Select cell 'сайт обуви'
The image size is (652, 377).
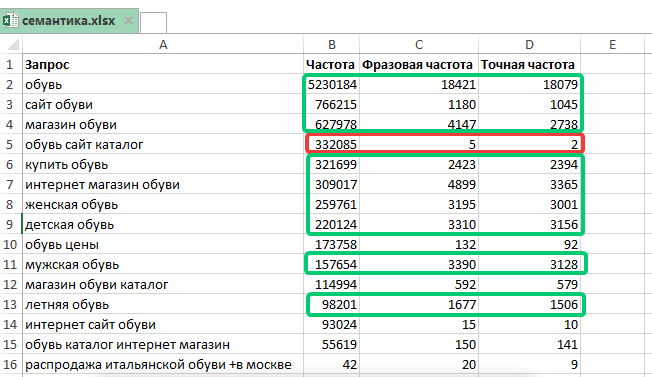click(x=163, y=104)
